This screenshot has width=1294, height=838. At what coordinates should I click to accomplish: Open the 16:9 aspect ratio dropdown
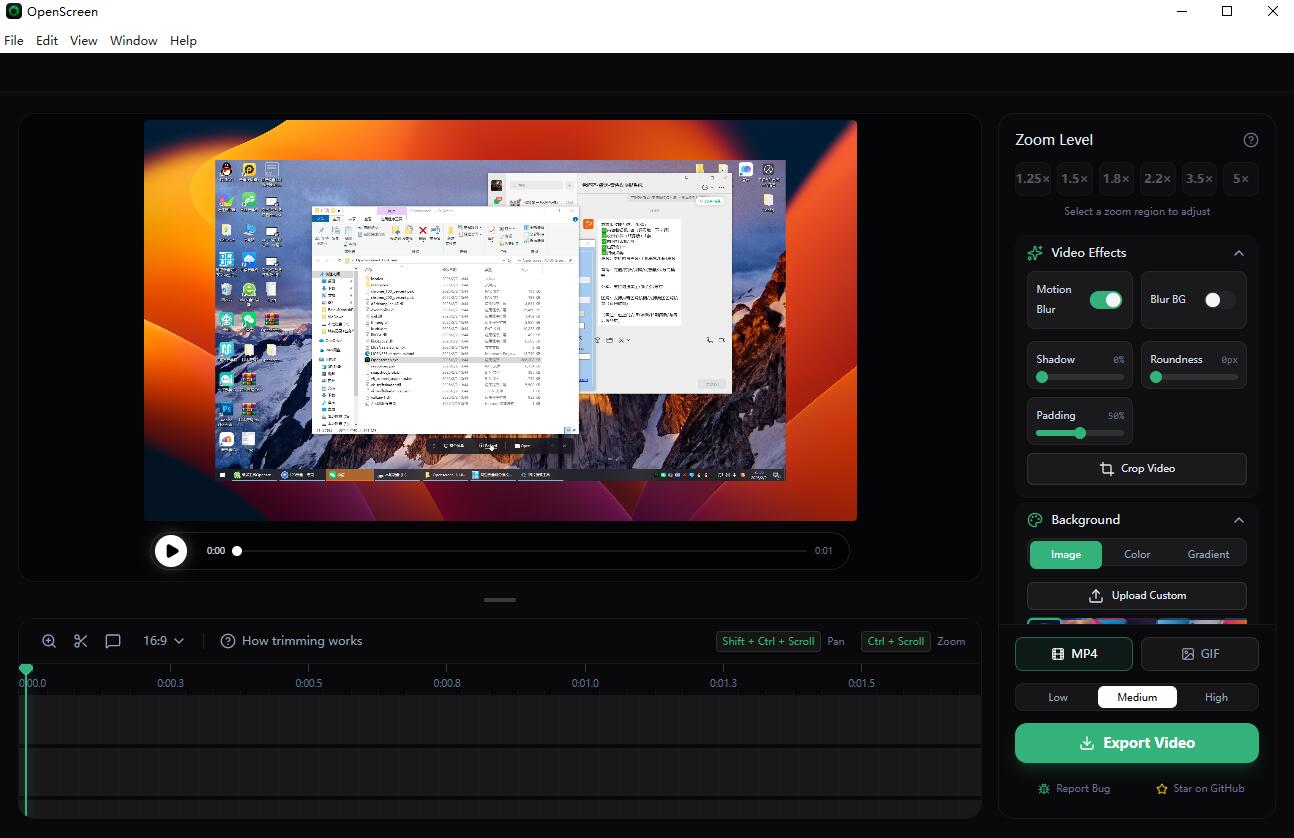click(x=163, y=640)
